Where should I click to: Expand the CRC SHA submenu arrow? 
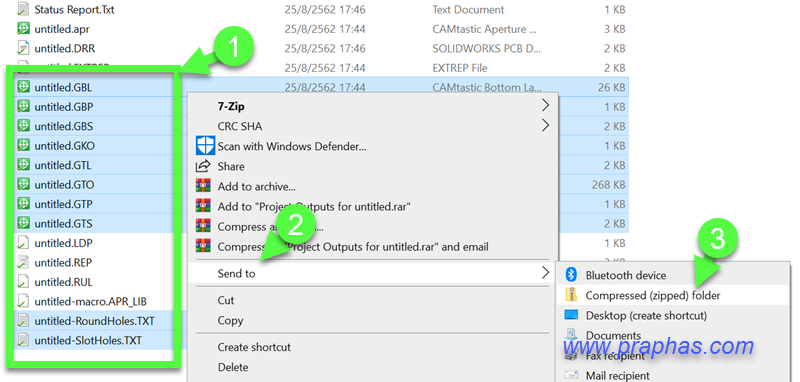(545, 125)
